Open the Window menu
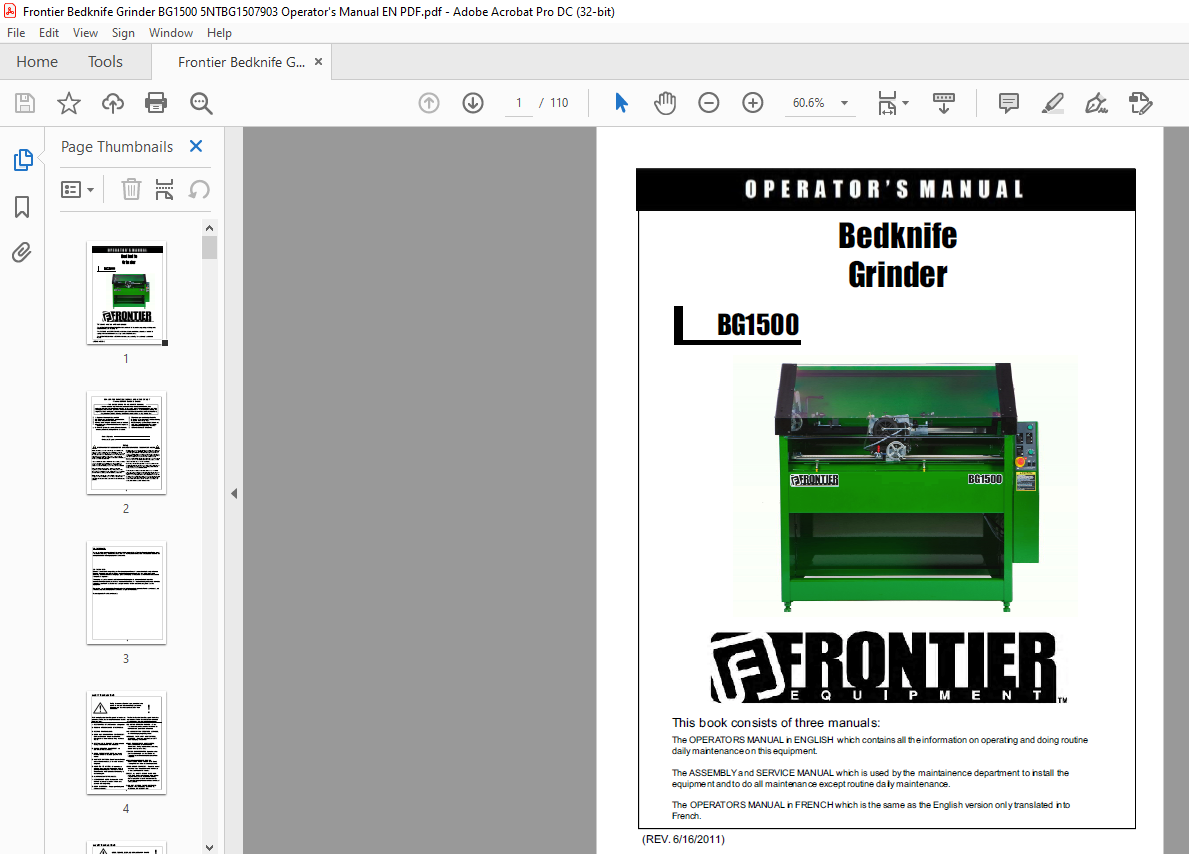 171,33
